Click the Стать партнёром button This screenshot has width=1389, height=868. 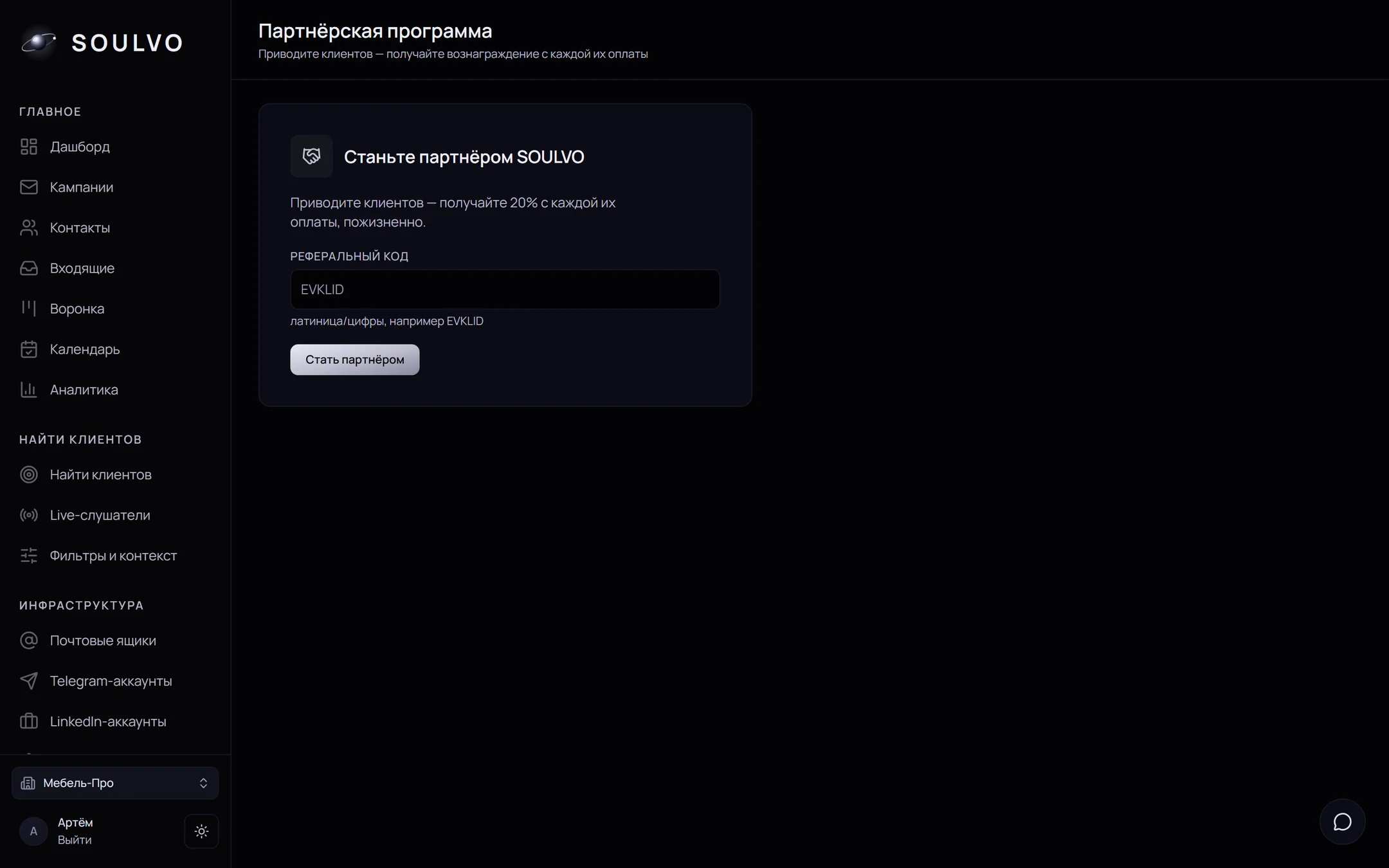(x=354, y=359)
